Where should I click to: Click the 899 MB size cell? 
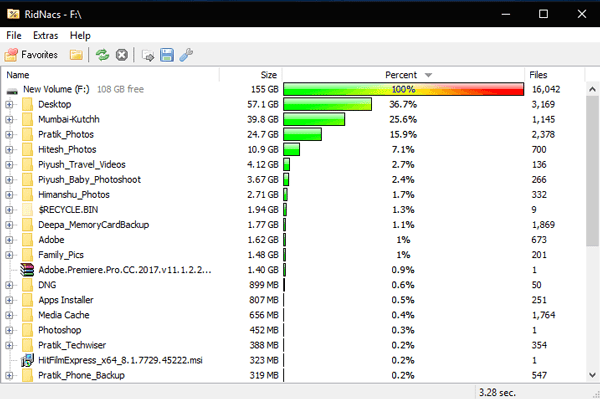tap(264, 285)
